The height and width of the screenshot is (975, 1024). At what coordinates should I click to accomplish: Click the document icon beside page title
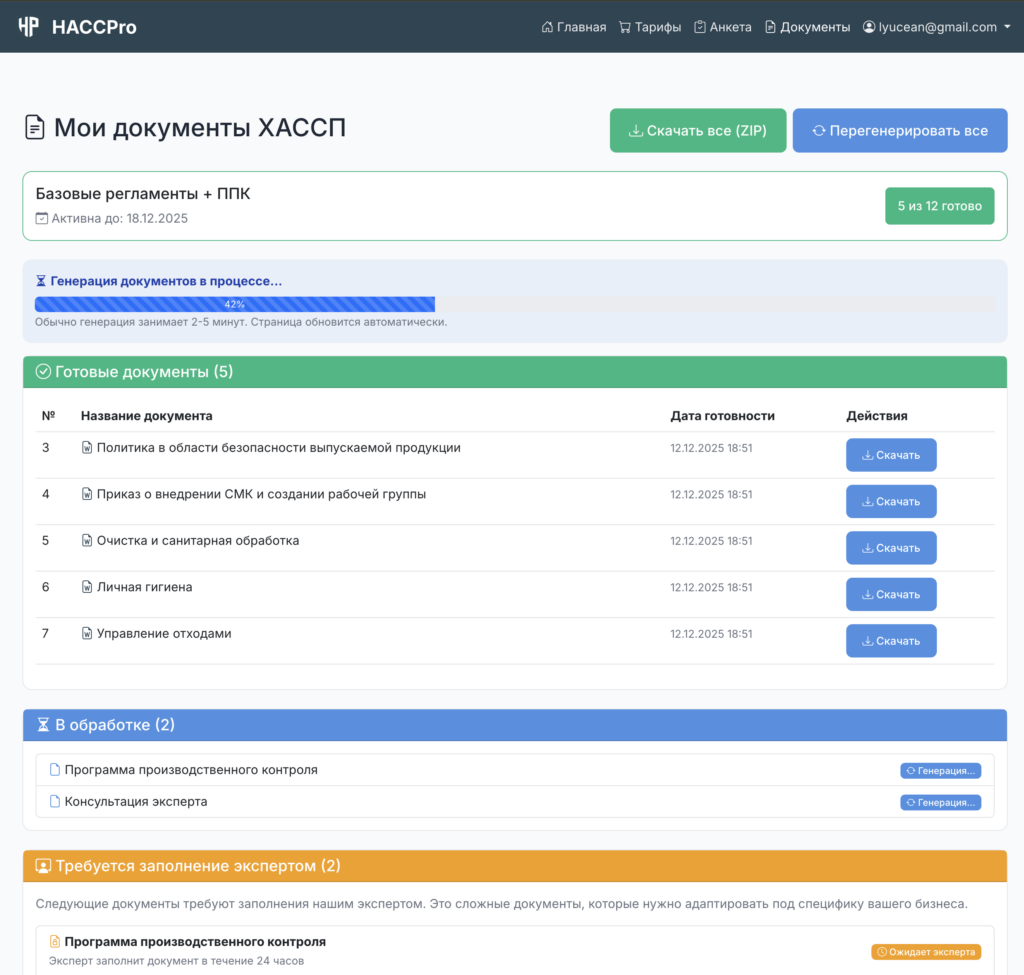point(35,128)
